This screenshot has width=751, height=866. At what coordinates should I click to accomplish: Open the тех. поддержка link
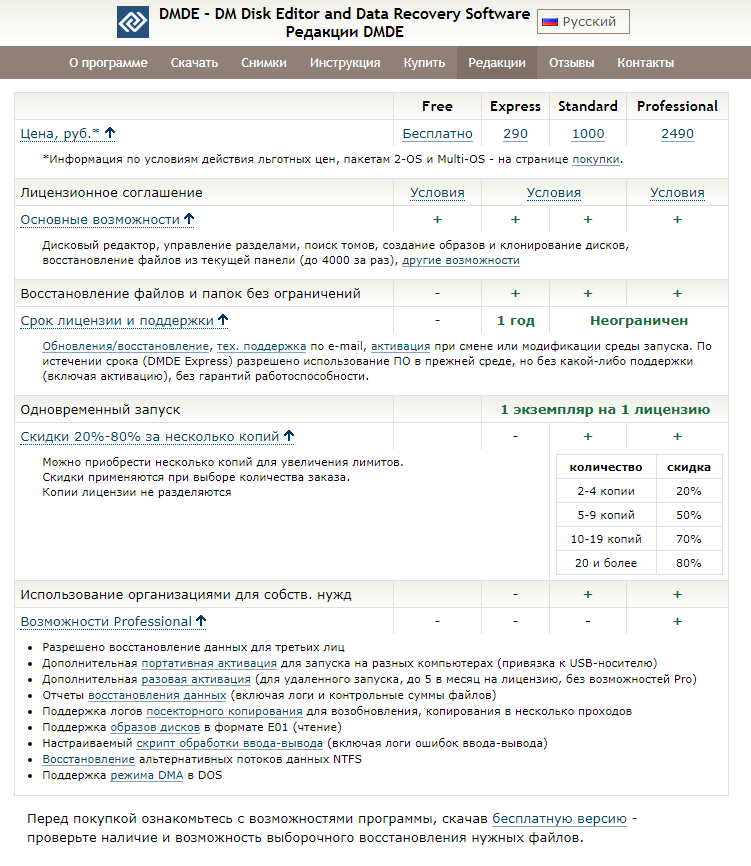pos(261,346)
